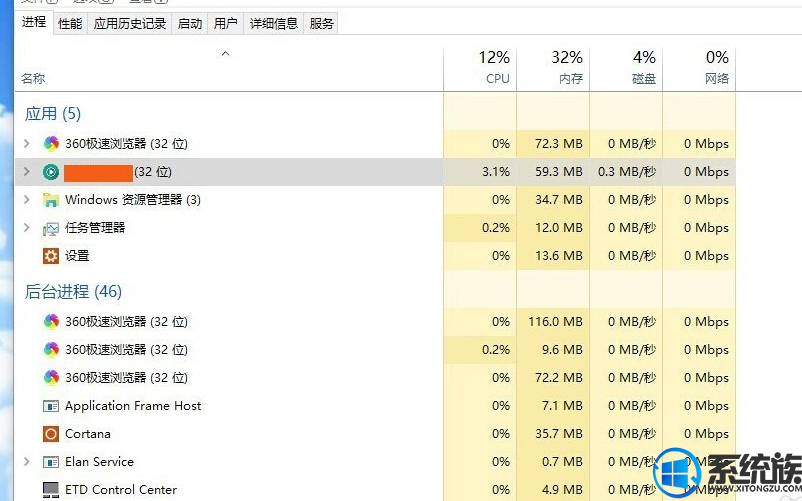Click the 7.1 MB memory cell

[553, 406]
